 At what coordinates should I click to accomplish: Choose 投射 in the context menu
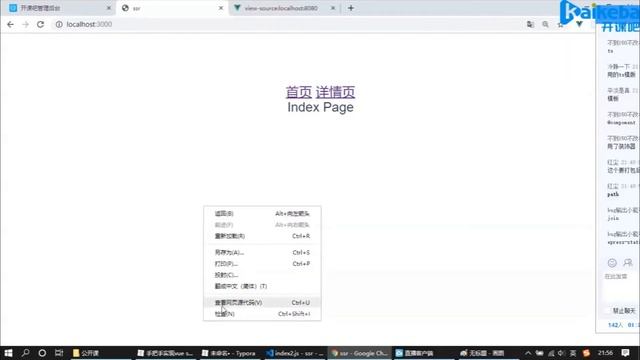point(262,275)
